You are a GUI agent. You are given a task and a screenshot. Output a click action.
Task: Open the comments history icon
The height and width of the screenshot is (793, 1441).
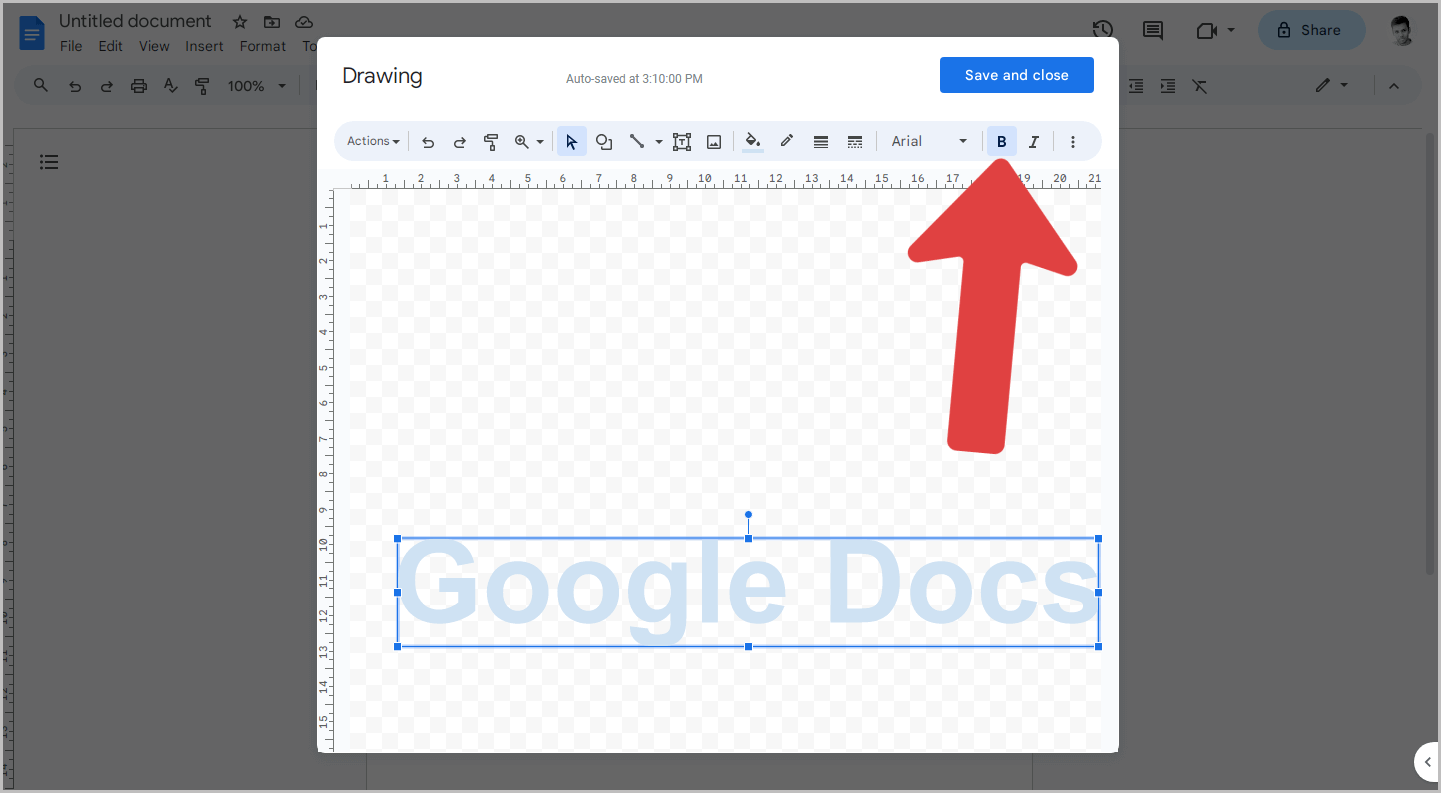(1153, 30)
